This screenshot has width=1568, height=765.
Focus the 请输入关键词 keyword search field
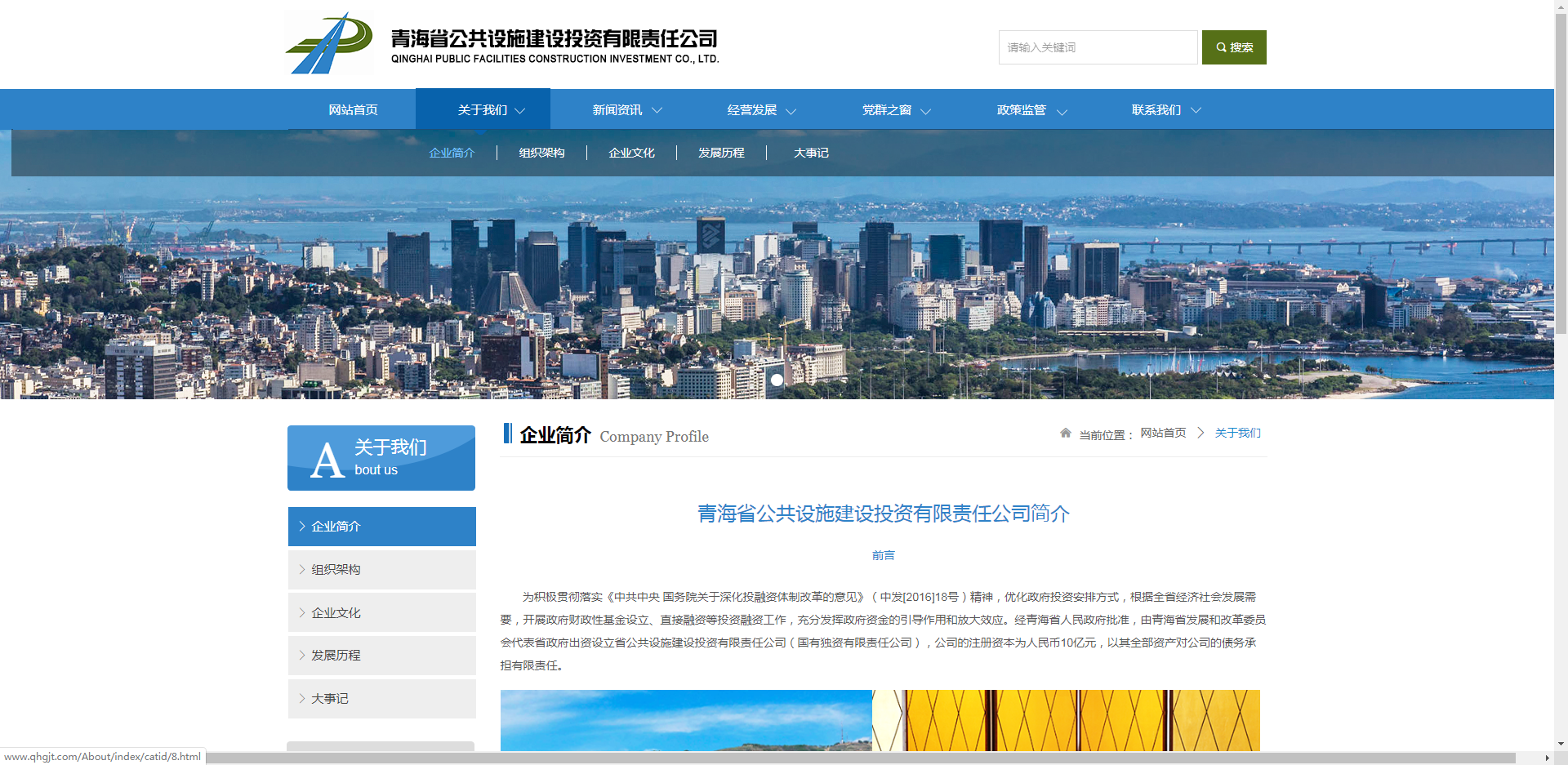pyautogui.click(x=1098, y=47)
